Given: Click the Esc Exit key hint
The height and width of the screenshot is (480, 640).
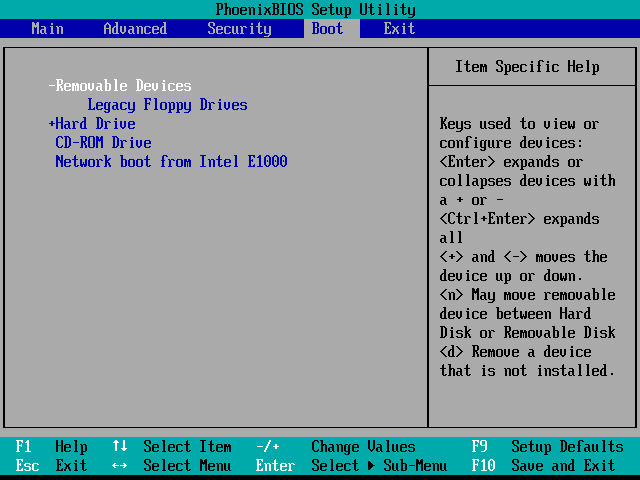Looking at the screenshot, I should pyautogui.click(x=51, y=465).
